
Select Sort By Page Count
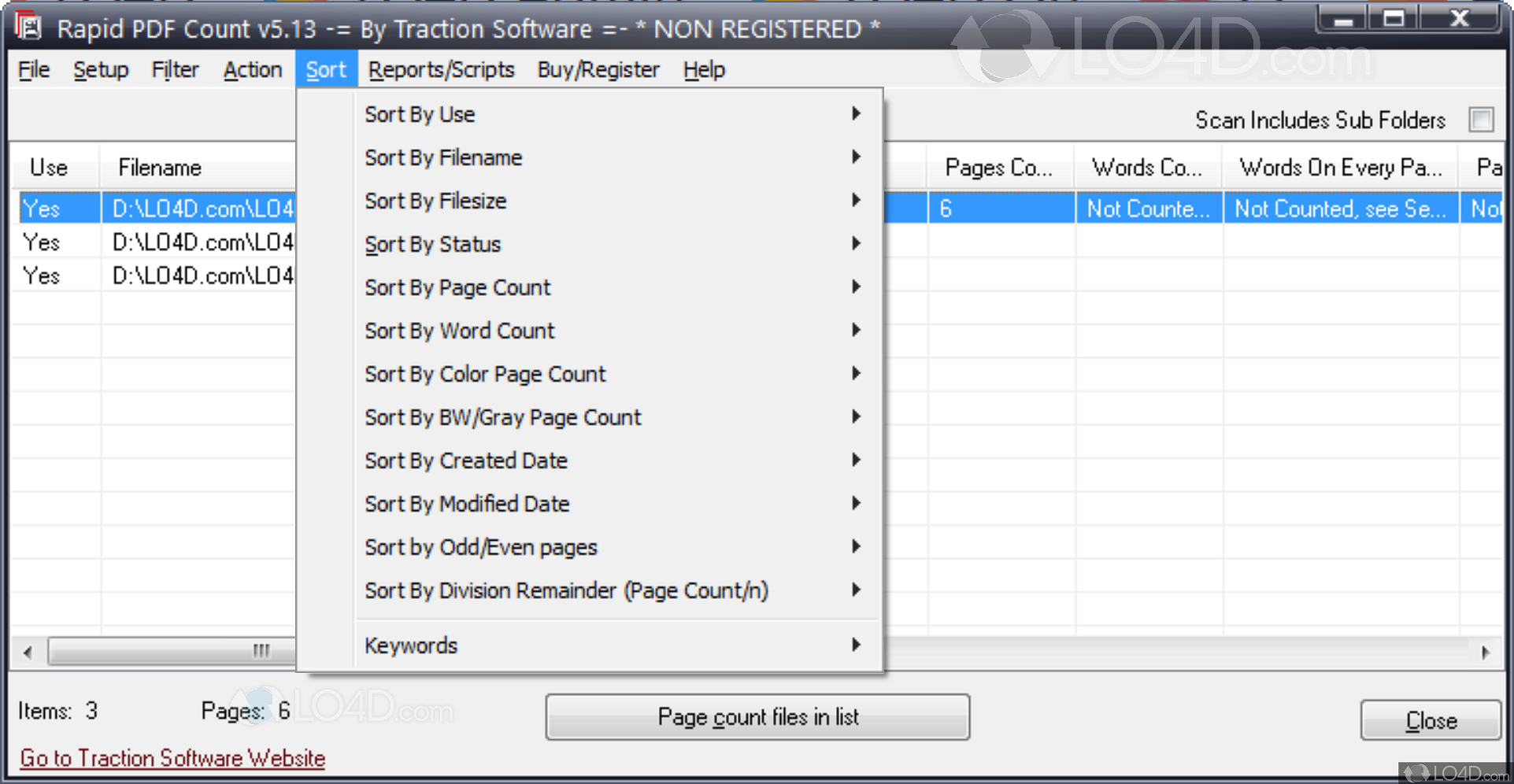pos(457,287)
